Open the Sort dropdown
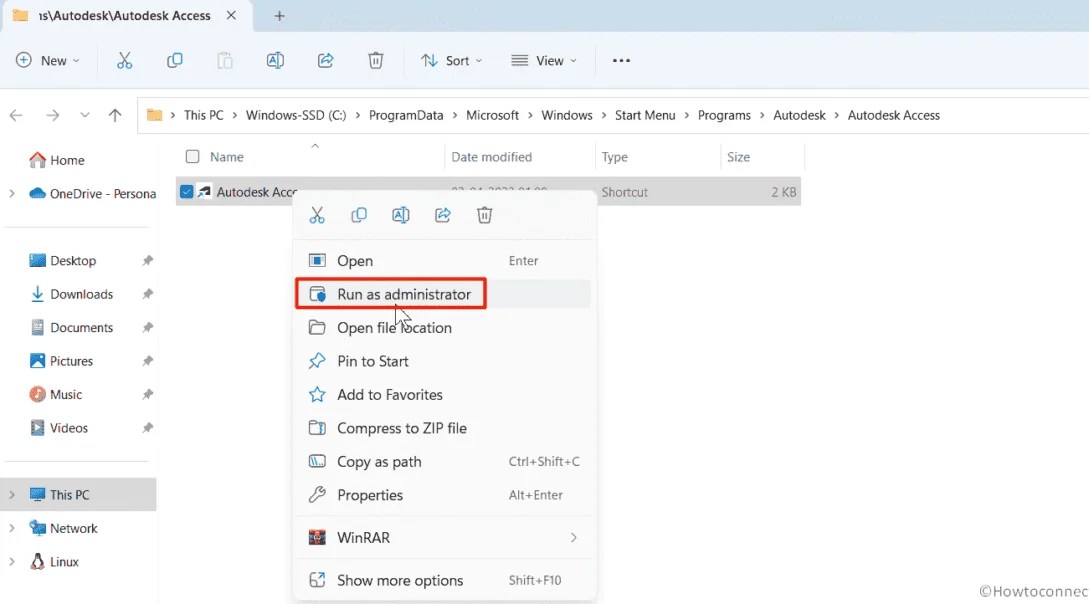Image resolution: width=1089 pixels, height=604 pixels. pos(452,61)
